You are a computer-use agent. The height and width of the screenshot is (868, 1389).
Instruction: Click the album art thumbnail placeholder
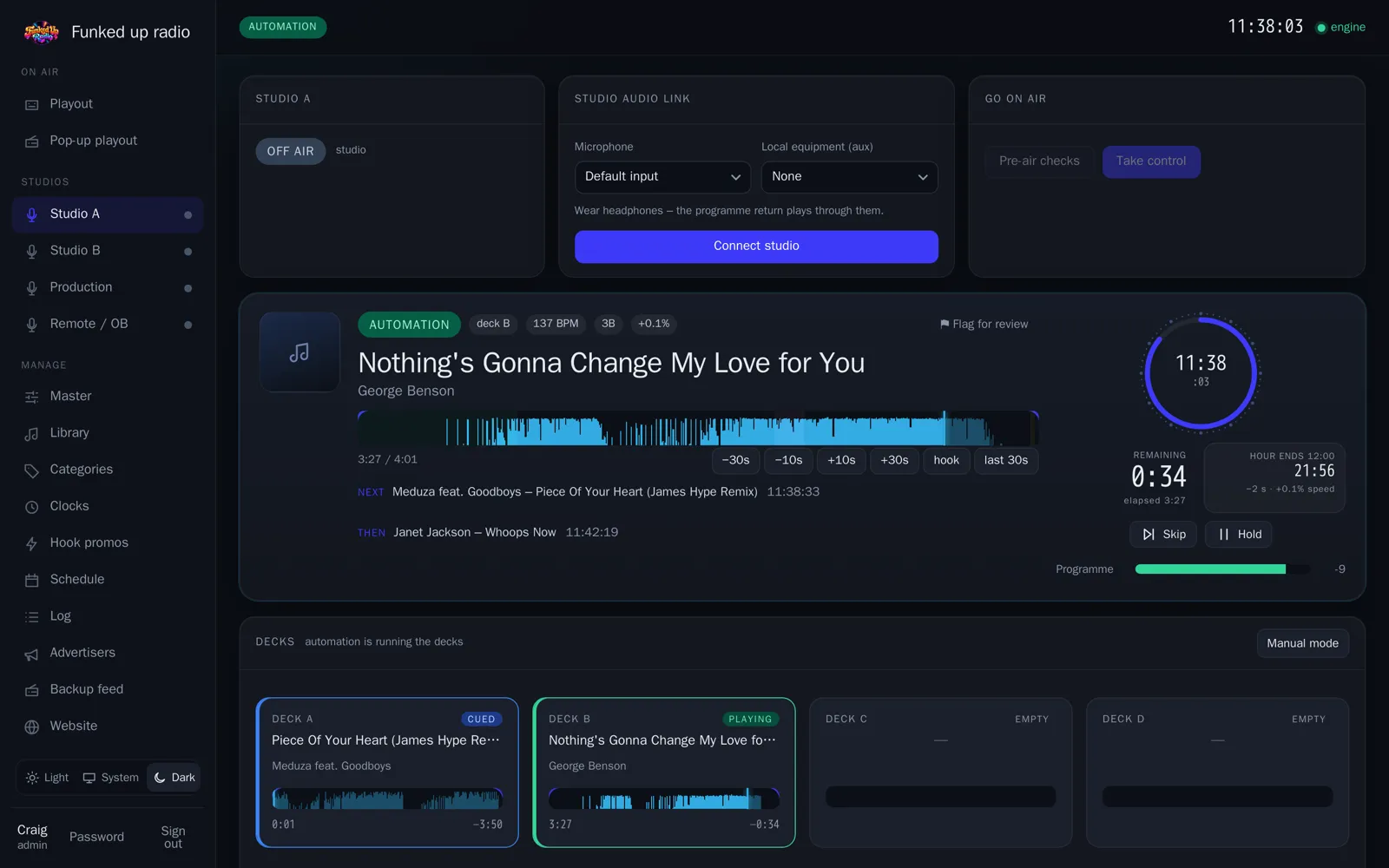tap(300, 352)
